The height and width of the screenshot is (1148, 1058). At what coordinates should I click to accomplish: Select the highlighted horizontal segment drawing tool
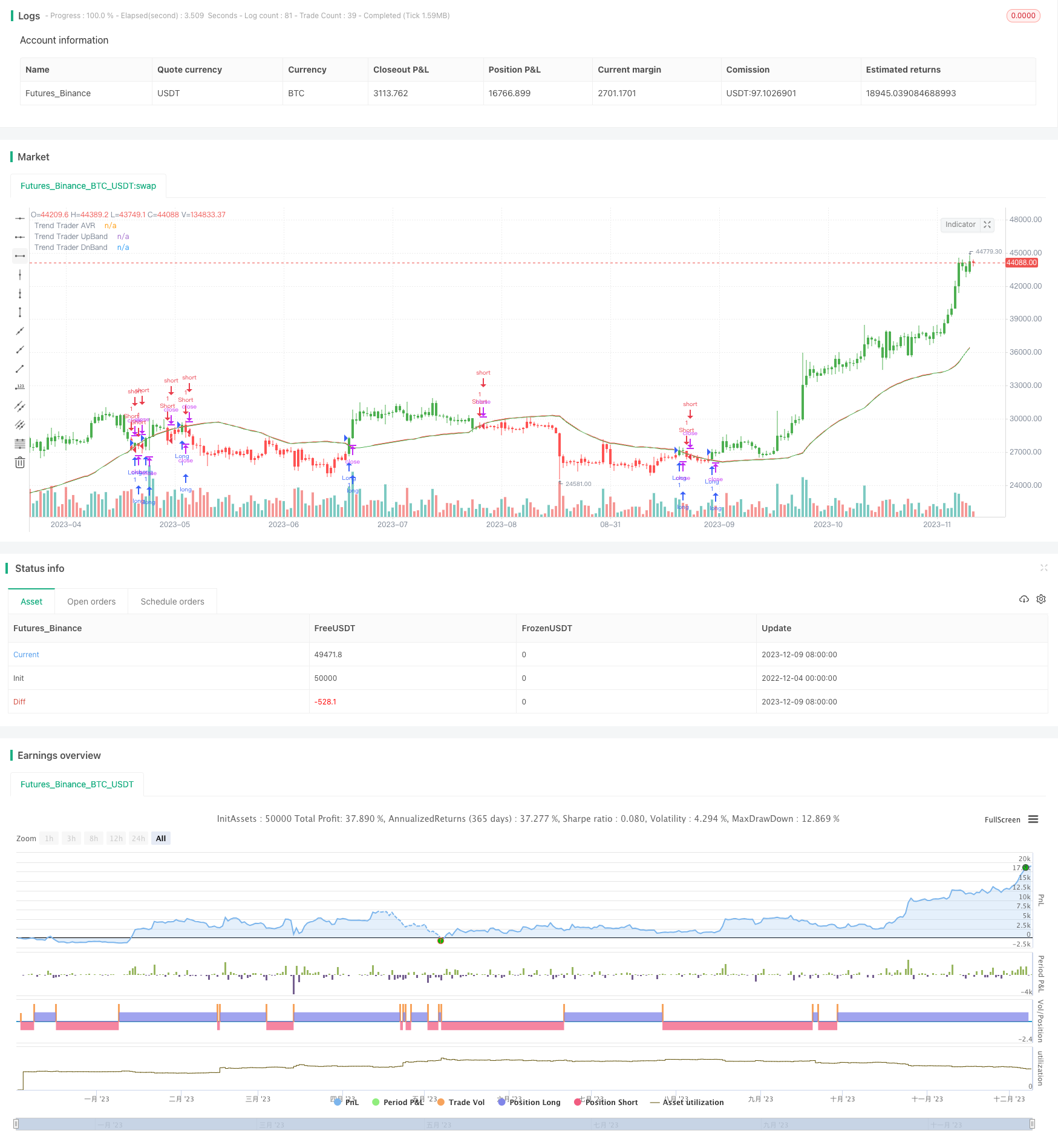coord(20,256)
